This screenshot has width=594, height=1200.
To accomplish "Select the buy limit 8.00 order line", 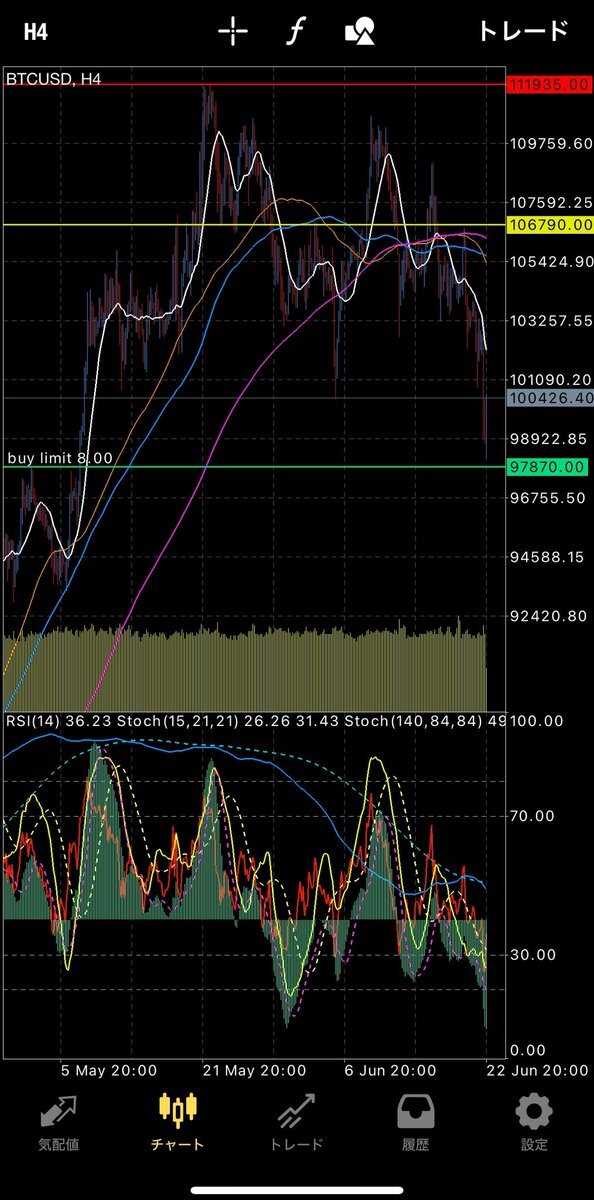I will [x=60, y=458].
